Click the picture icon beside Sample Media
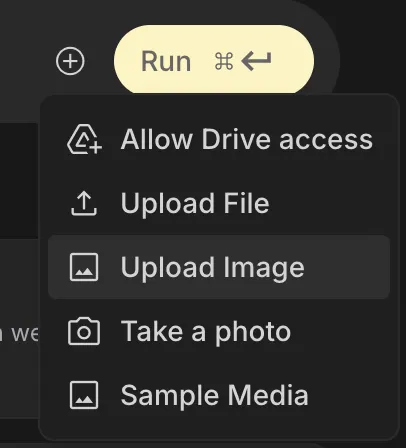 [x=84, y=395]
